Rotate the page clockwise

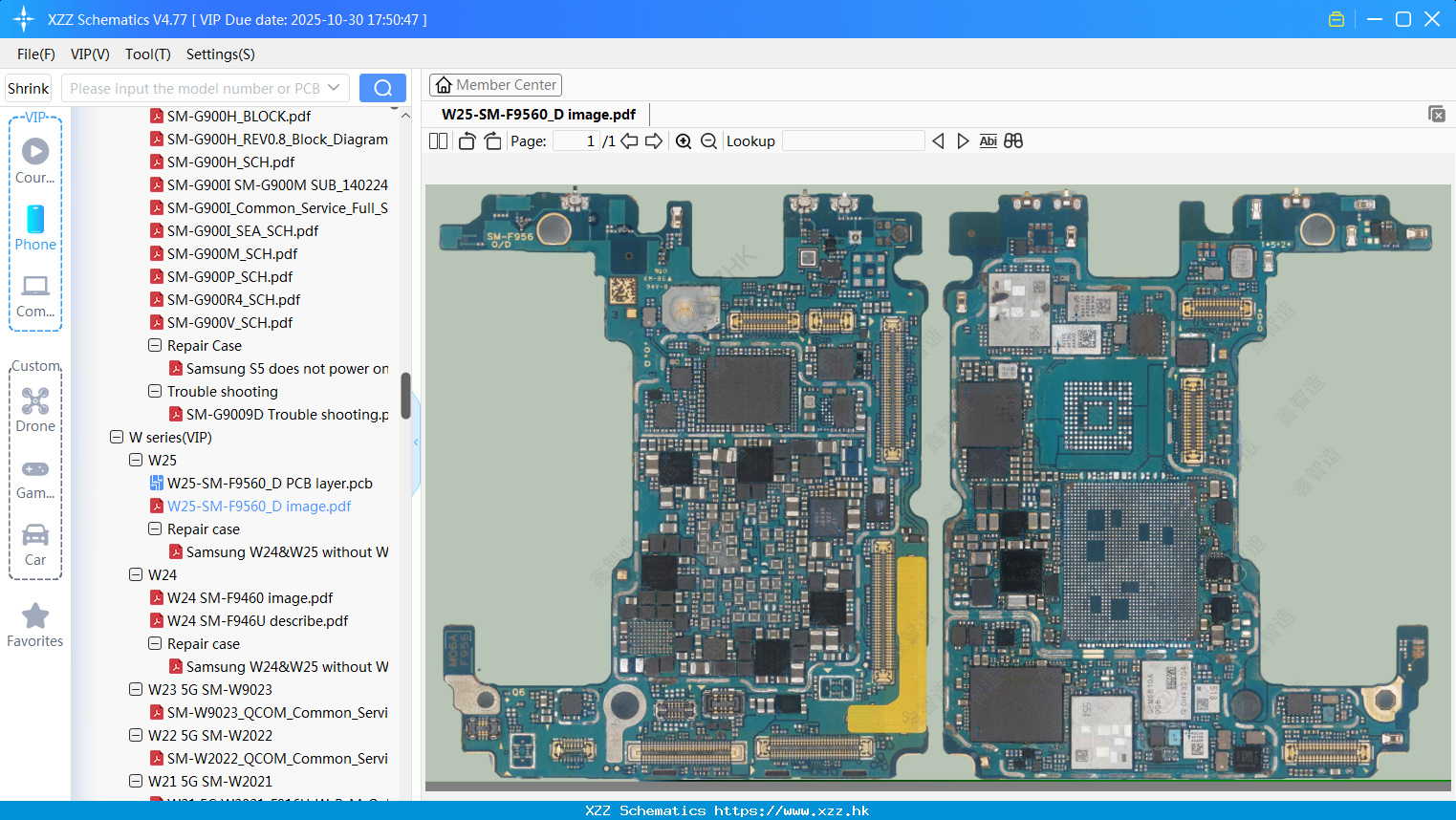(492, 140)
